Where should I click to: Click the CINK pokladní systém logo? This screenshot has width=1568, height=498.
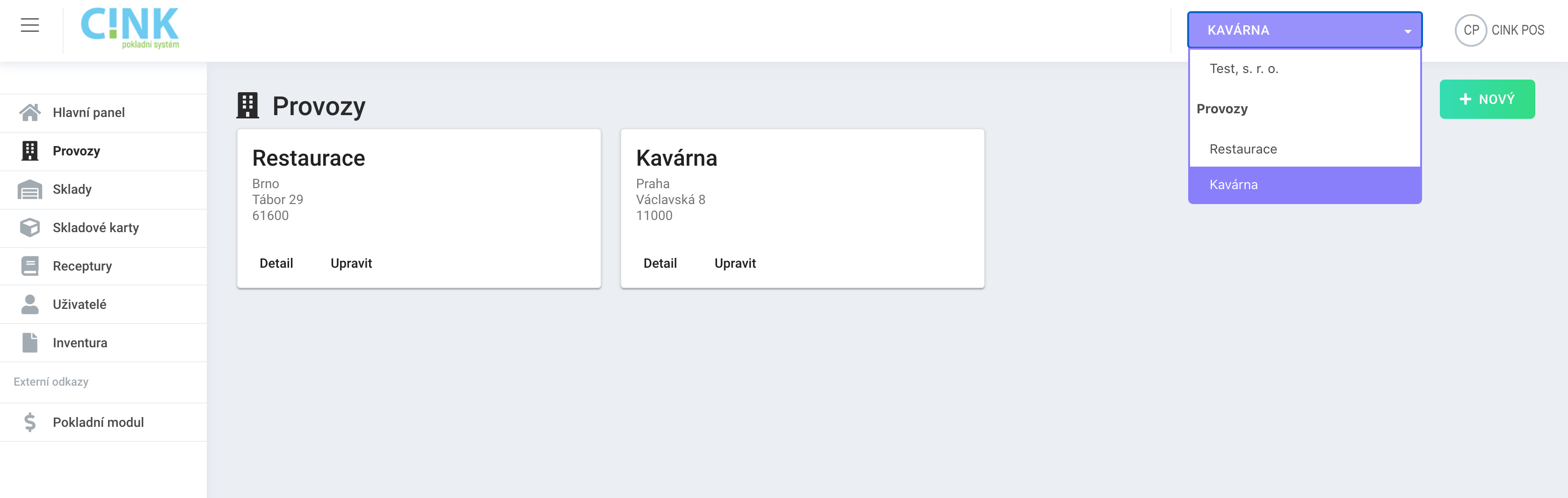click(130, 28)
